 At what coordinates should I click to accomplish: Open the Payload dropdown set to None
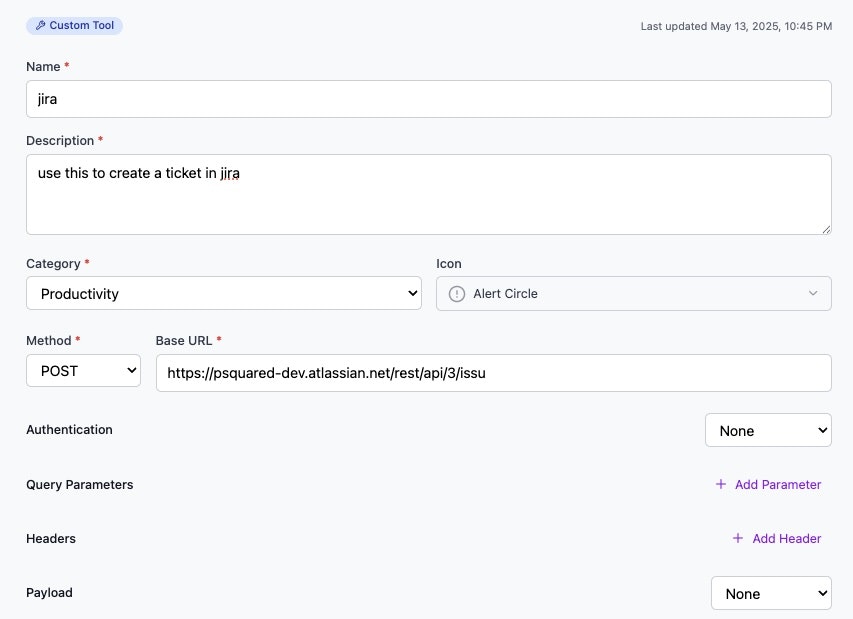click(x=770, y=594)
